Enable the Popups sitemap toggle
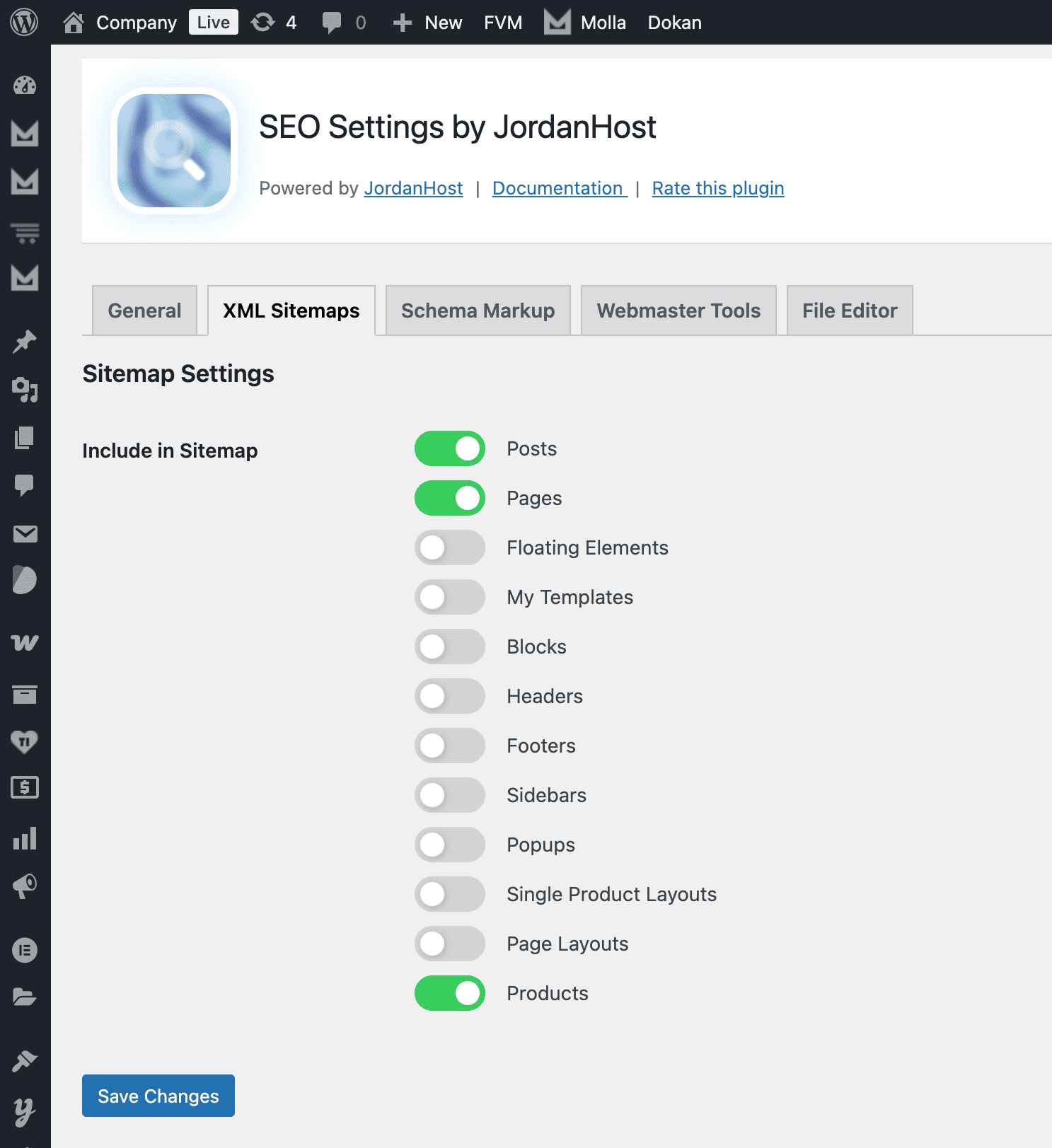This screenshot has height=1148, width=1052. (x=450, y=845)
